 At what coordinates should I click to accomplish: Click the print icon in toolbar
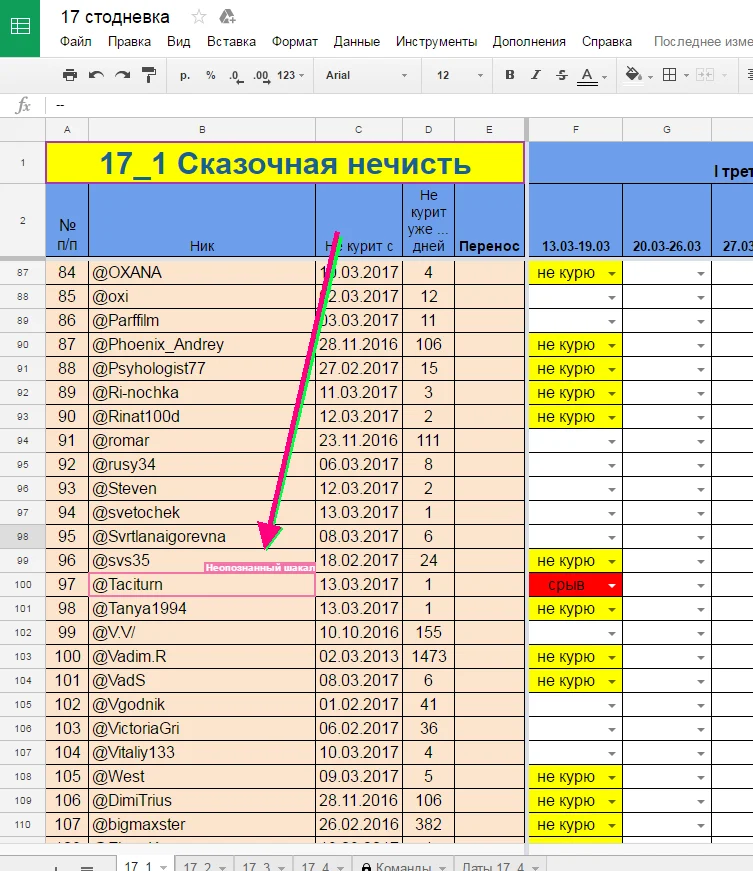pos(69,75)
